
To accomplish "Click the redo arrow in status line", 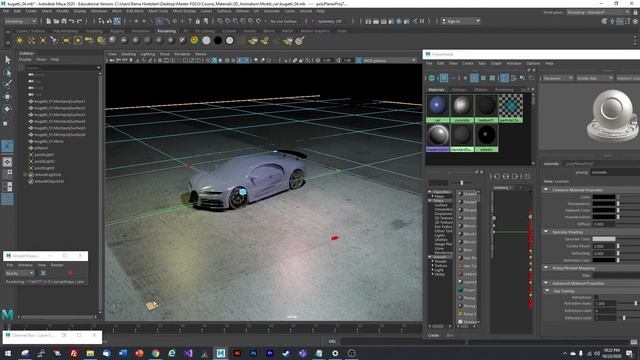I will click(x=80, y=21).
